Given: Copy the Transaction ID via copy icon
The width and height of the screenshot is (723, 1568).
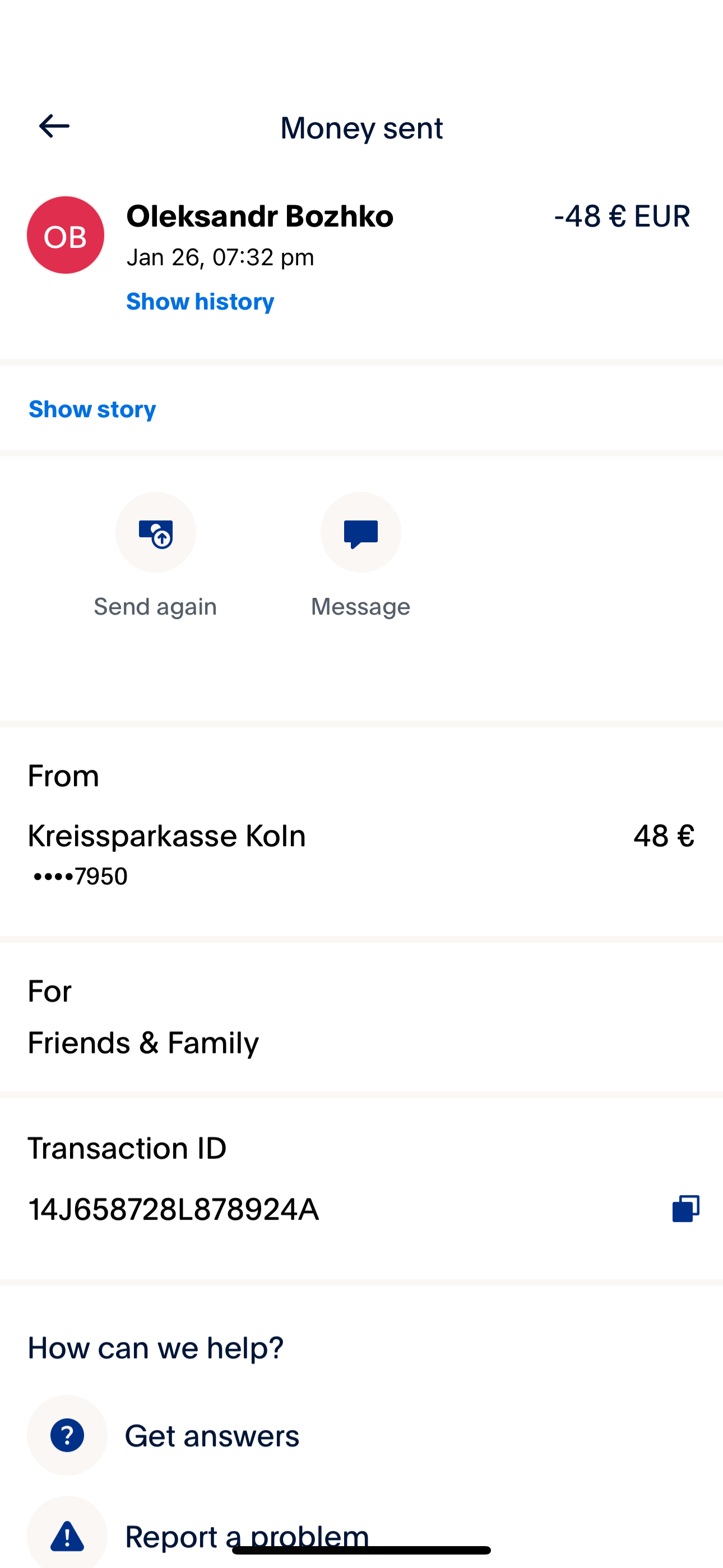Looking at the screenshot, I should coord(685,1209).
